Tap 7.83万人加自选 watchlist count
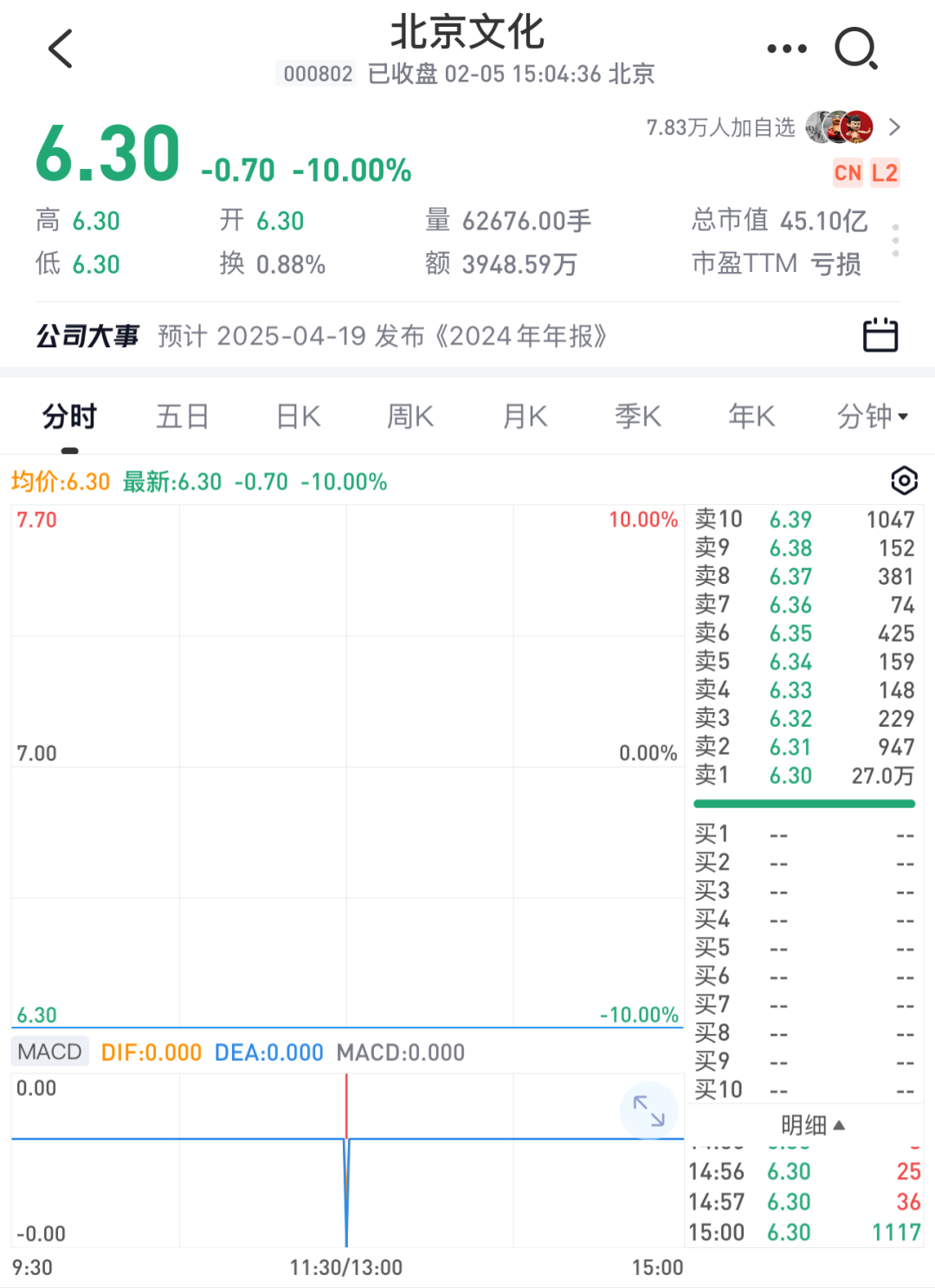Image resolution: width=935 pixels, height=1288 pixels. [720, 127]
